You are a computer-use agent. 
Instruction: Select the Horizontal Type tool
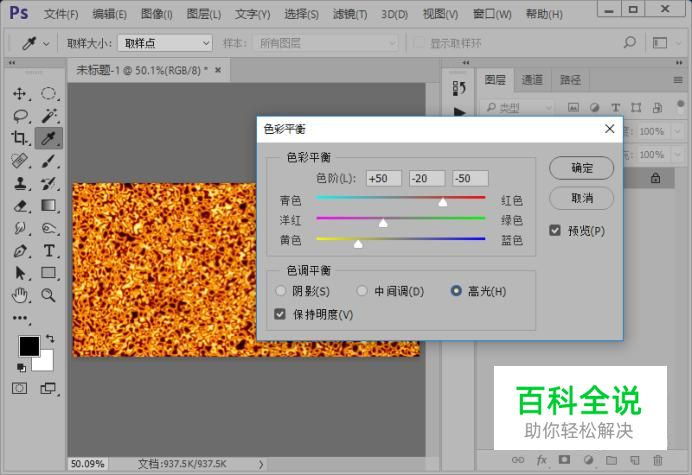pos(49,251)
